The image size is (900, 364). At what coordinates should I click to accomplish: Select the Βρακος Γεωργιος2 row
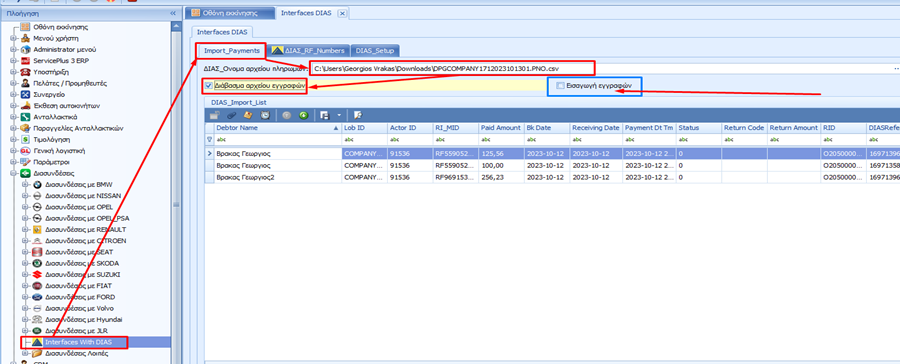click(x=553, y=177)
